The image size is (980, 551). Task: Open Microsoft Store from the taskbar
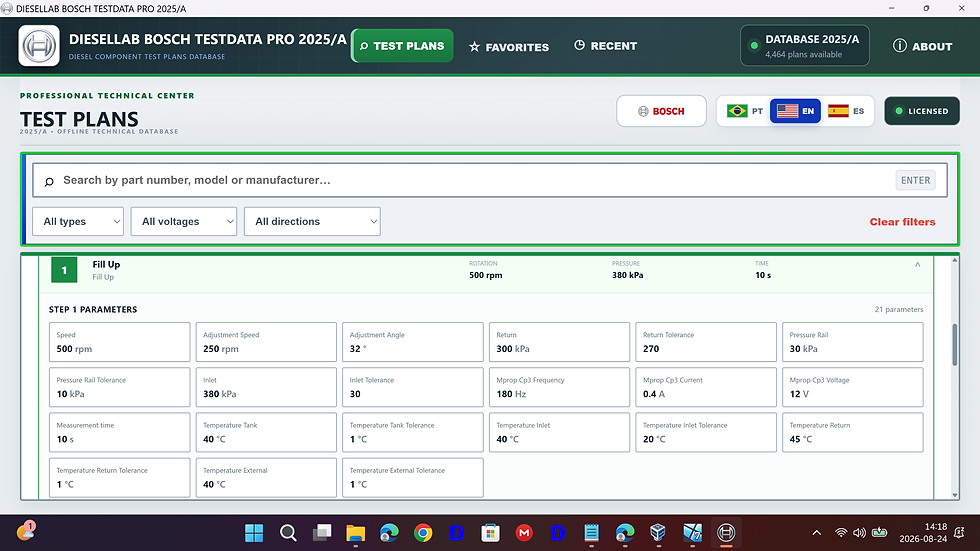[491, 533]
